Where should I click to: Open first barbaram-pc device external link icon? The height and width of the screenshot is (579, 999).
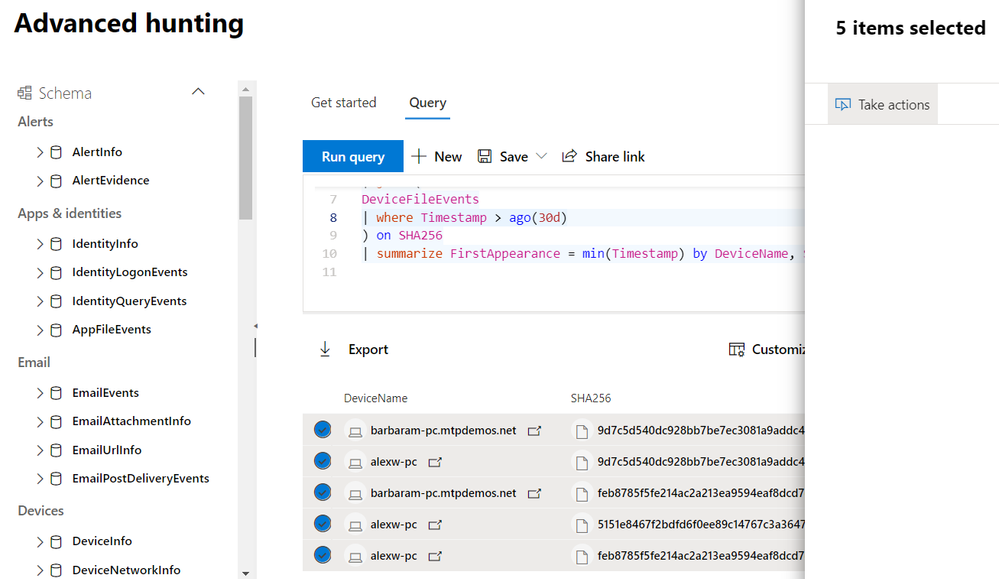click(x=534, y=430)
